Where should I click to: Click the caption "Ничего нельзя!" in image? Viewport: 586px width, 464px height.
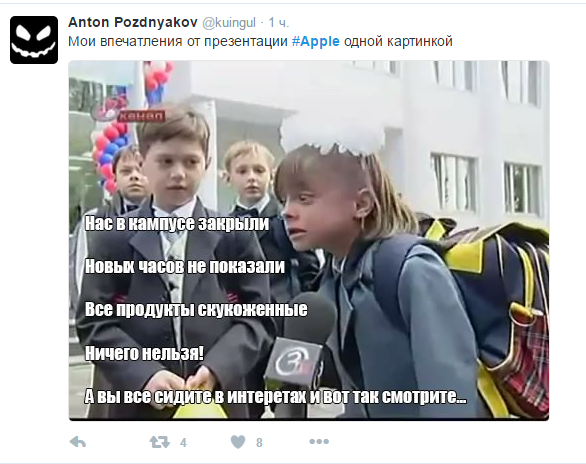[x=144, y=353]
